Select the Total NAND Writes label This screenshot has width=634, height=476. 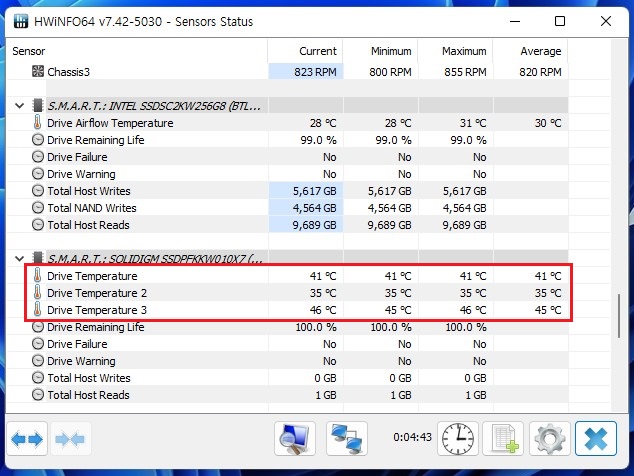click(x=92, y=208)
